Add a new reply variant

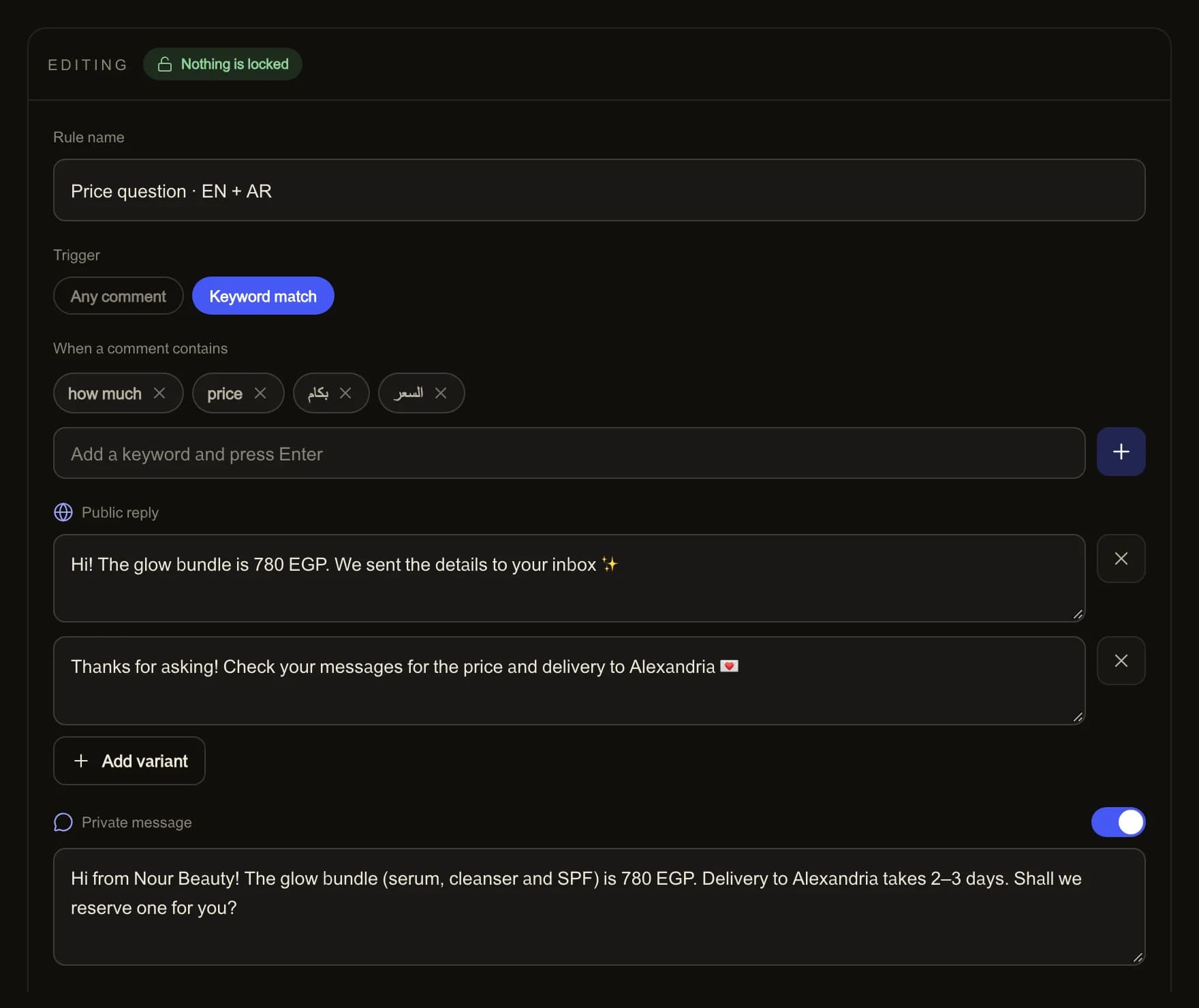pyautogui.click(x=129, y=761)
